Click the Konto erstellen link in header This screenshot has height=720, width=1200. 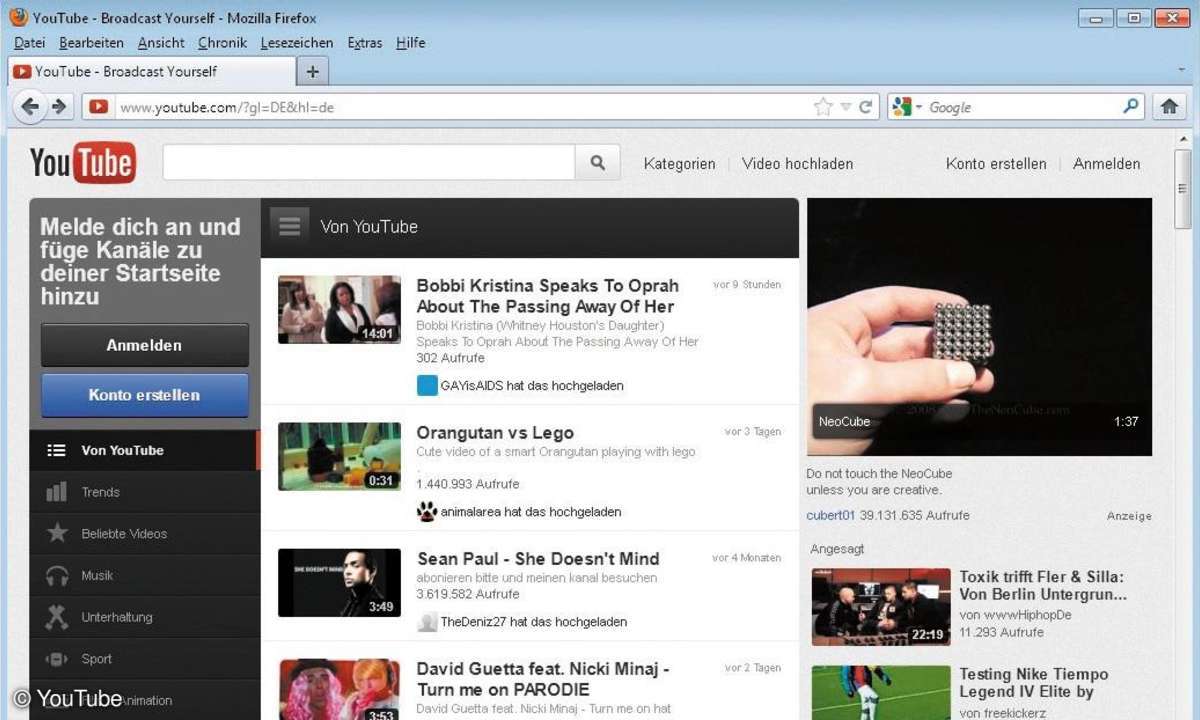(x=996, y=164)
